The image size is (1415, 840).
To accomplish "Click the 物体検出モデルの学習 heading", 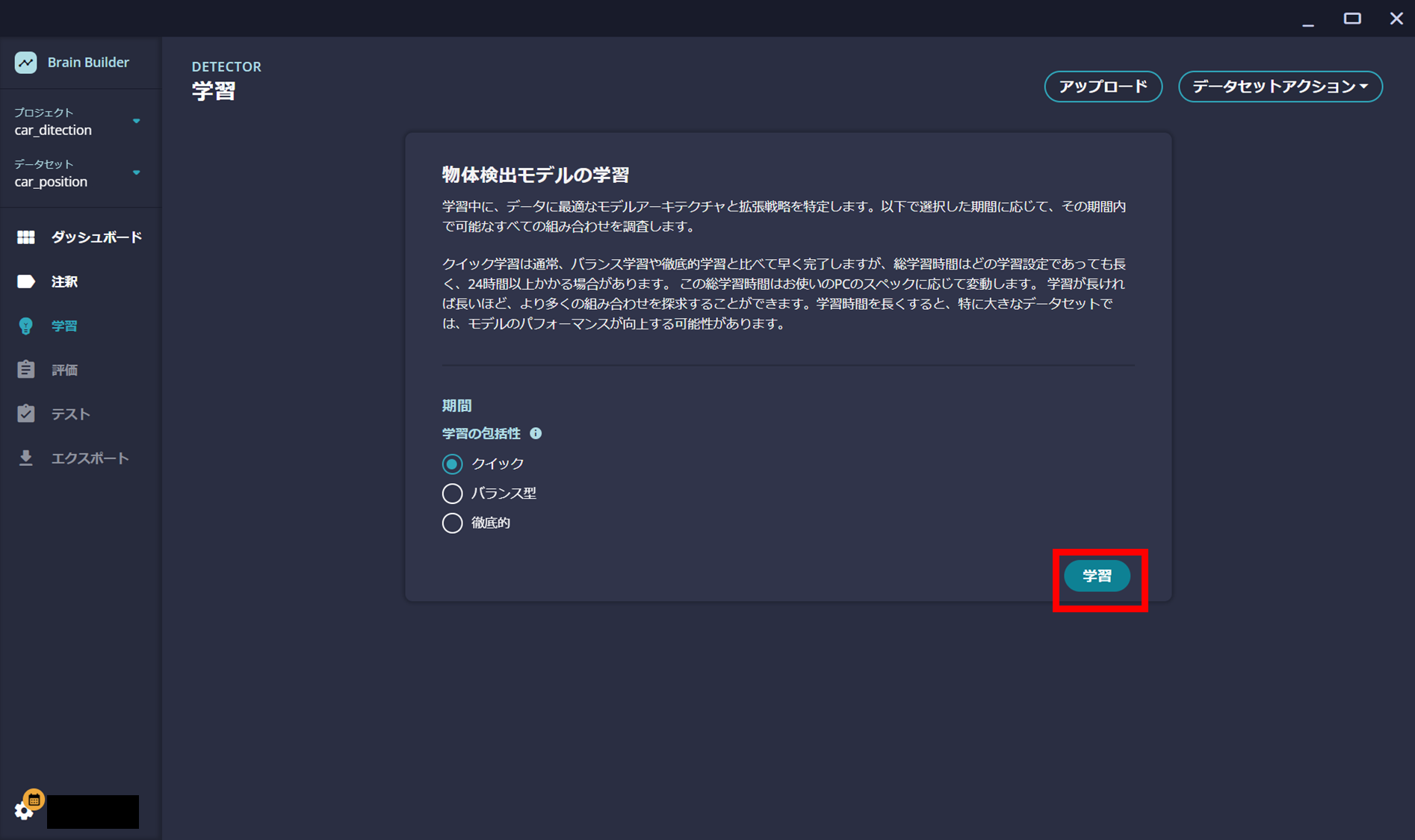I will (535, 175).
